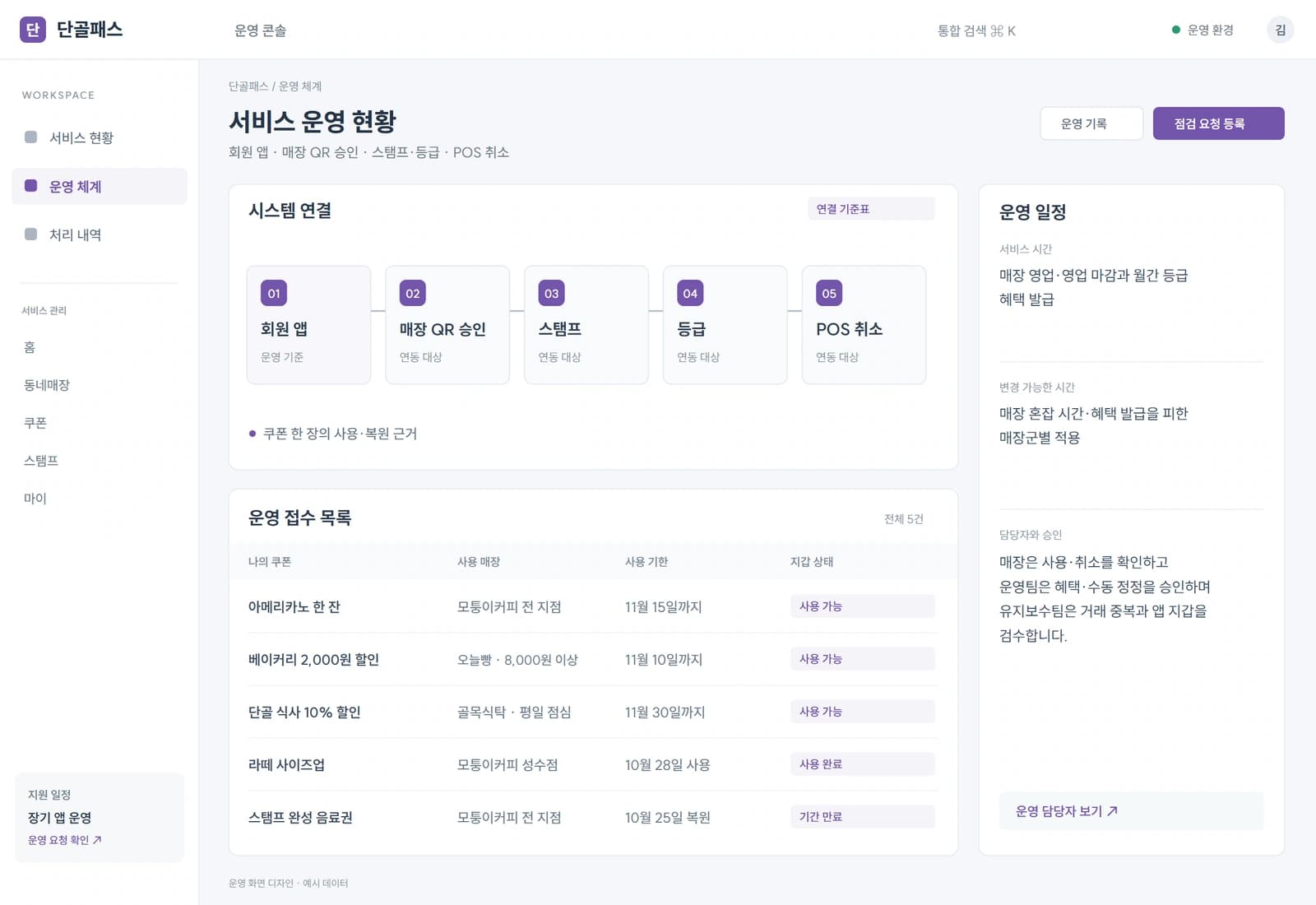The width and height of the screenshot is (1316, 905).
Task: Click the 운영 콘솔 header label
Action: [261, 30]
